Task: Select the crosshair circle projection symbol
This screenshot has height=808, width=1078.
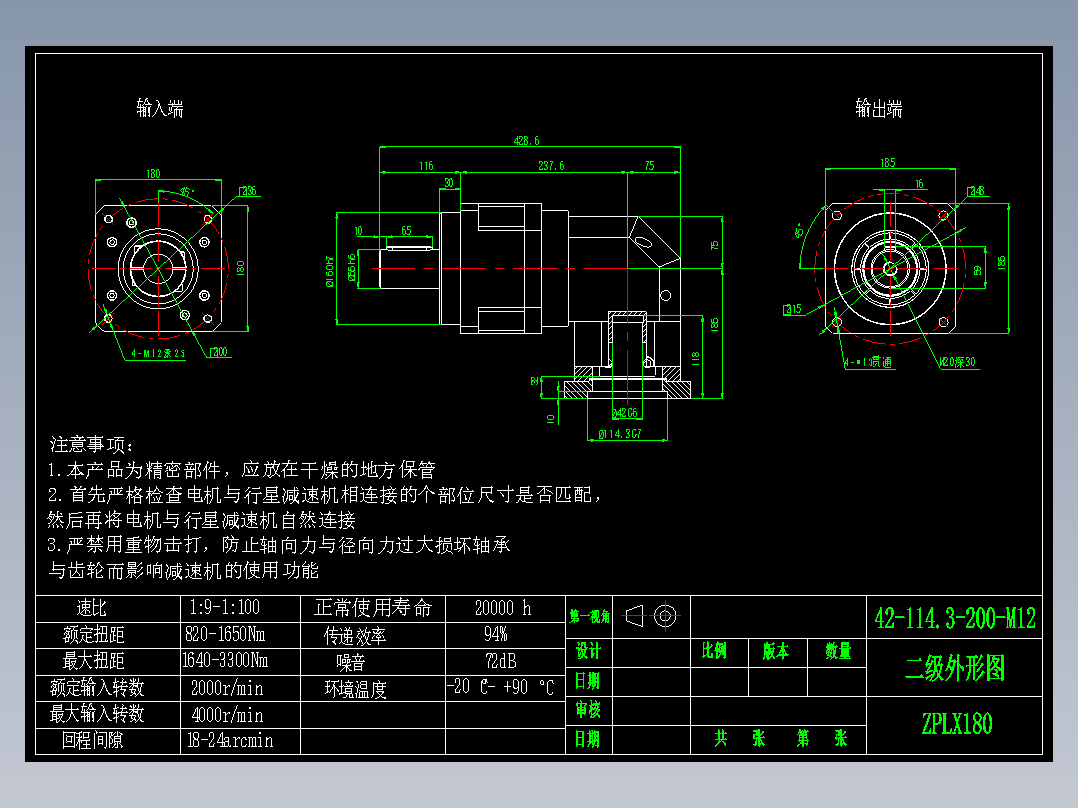Action: coord(666,616)
